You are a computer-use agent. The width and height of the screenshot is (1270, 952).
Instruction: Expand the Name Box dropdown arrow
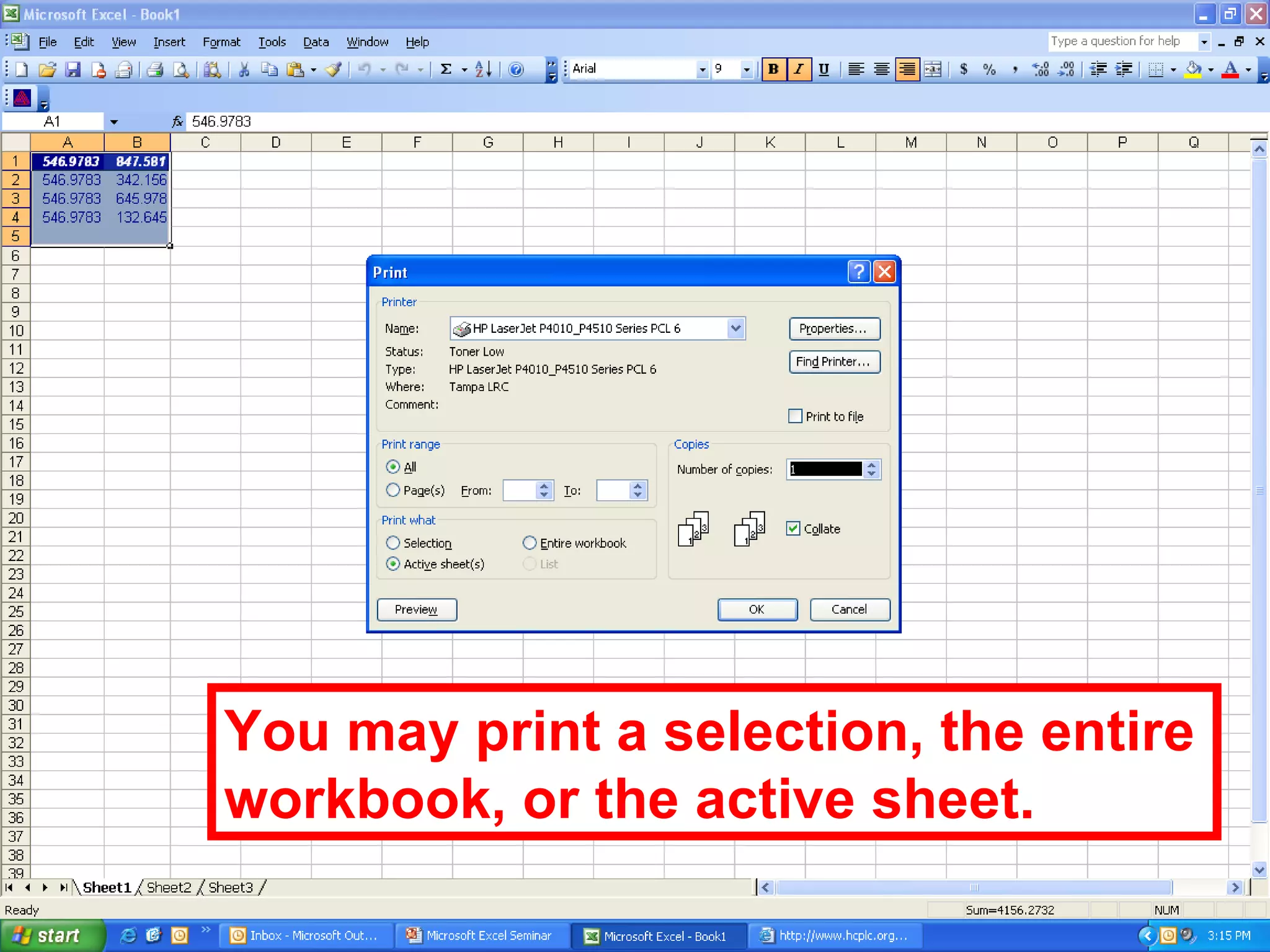point(114,121)
